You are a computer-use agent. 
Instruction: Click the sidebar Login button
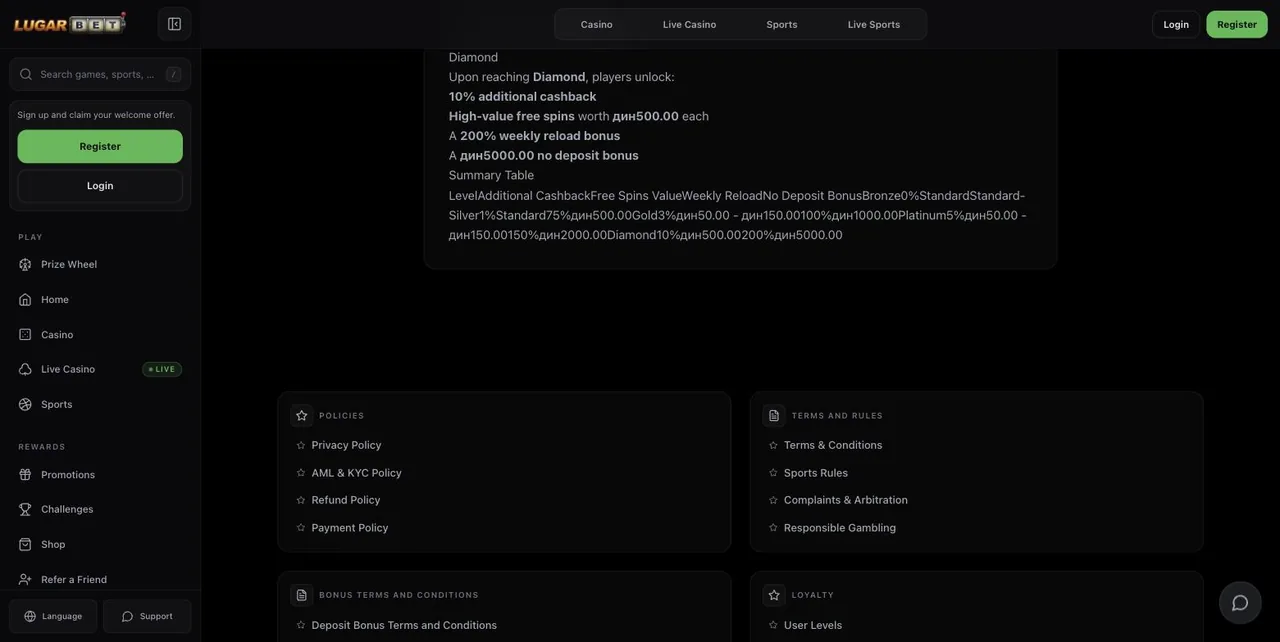[100, 186]
